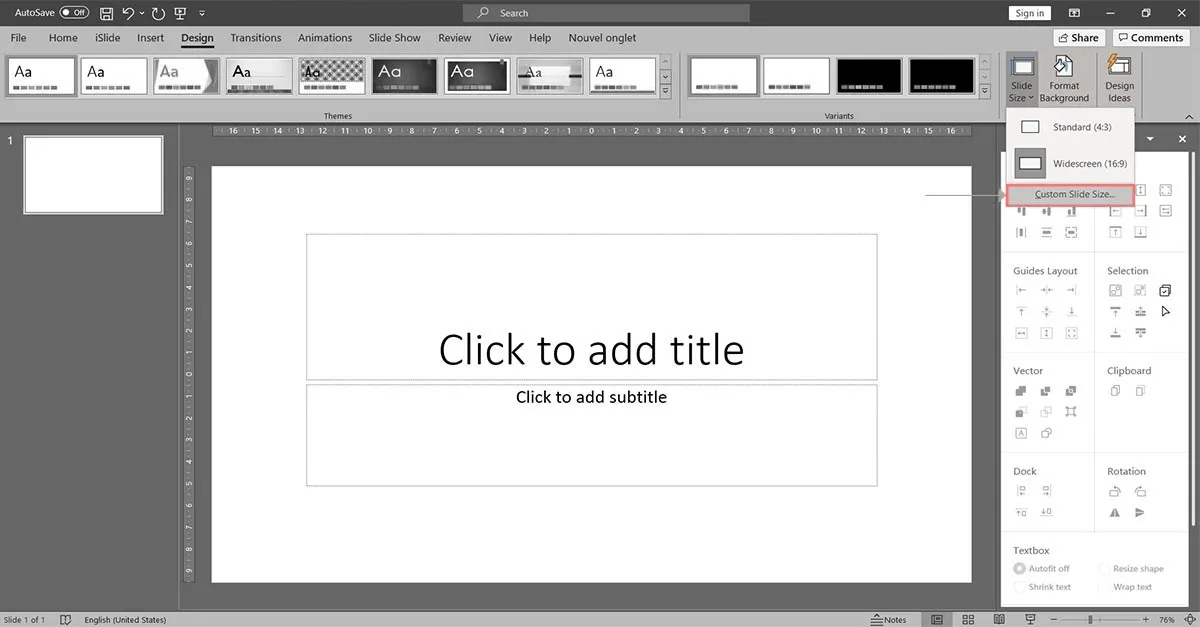Image resolution: width=1200 pixels, height=627 pixels.
Task: Click the Vector group node-box icon
Action: [x=1072, y=412]
